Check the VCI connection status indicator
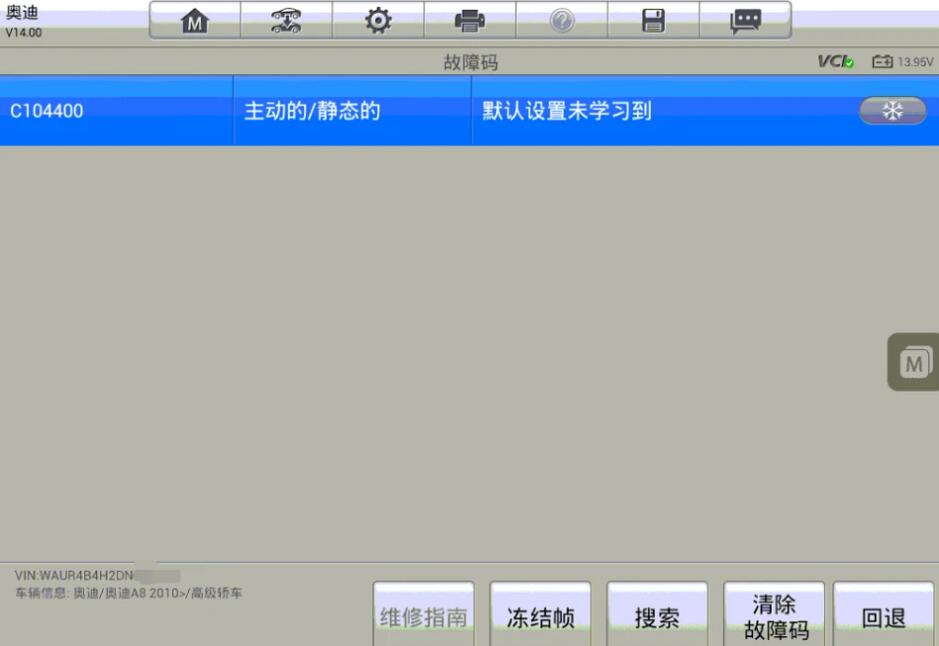939x646 pixels. (x=835, y=62)
